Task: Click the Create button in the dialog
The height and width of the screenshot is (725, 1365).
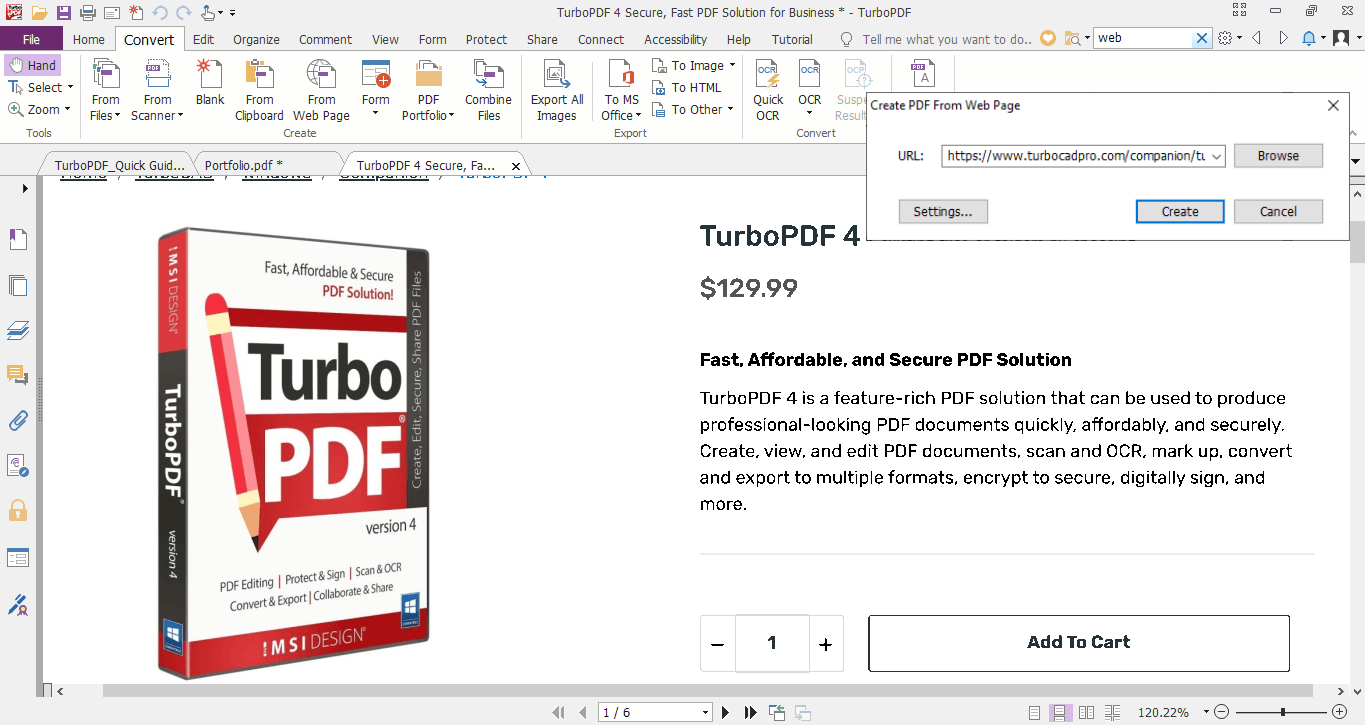Action: (1179, 211)
